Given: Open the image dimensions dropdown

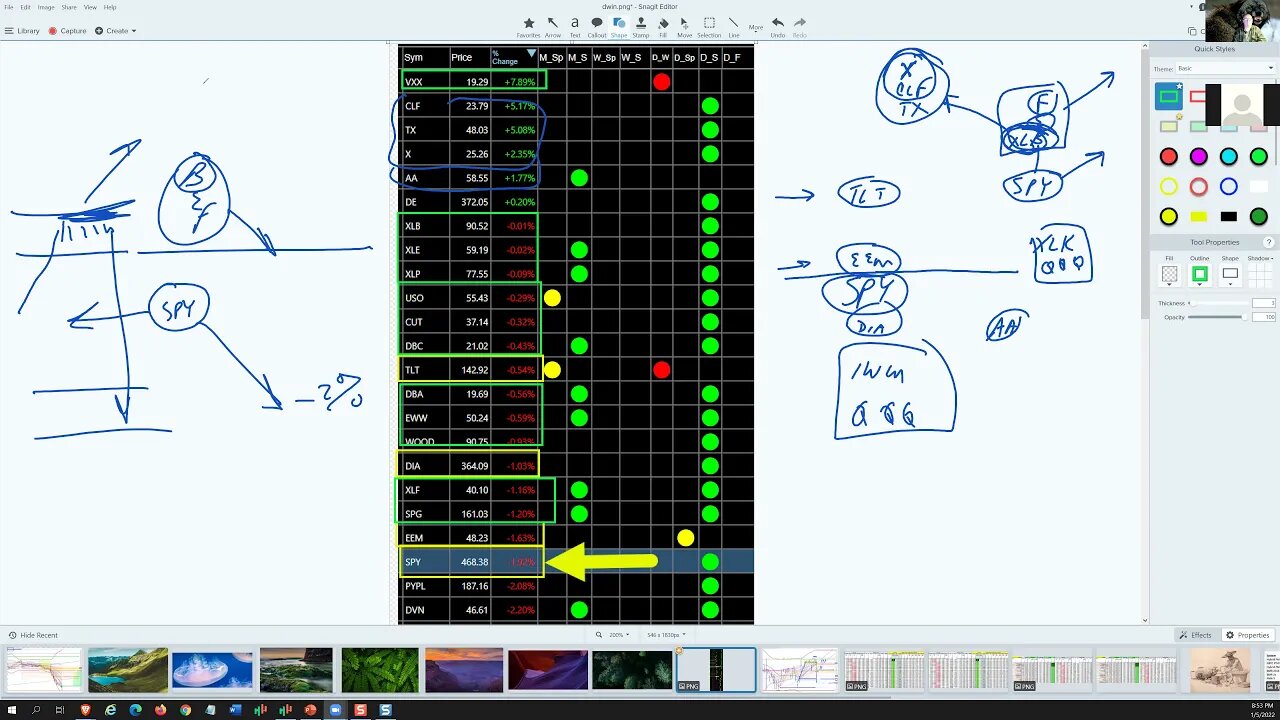Looking at the screenshot, I should (x=666, y=635).
